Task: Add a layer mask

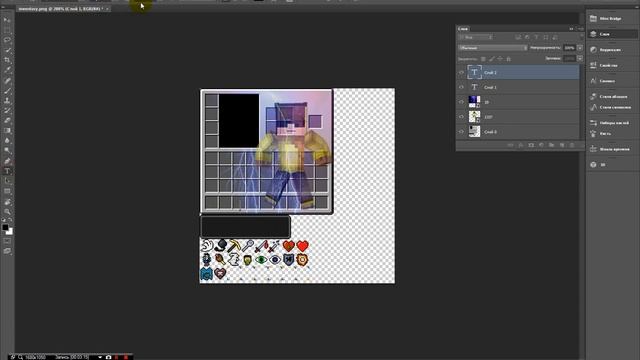Action: pyautogui.click(x=531, y=145)
